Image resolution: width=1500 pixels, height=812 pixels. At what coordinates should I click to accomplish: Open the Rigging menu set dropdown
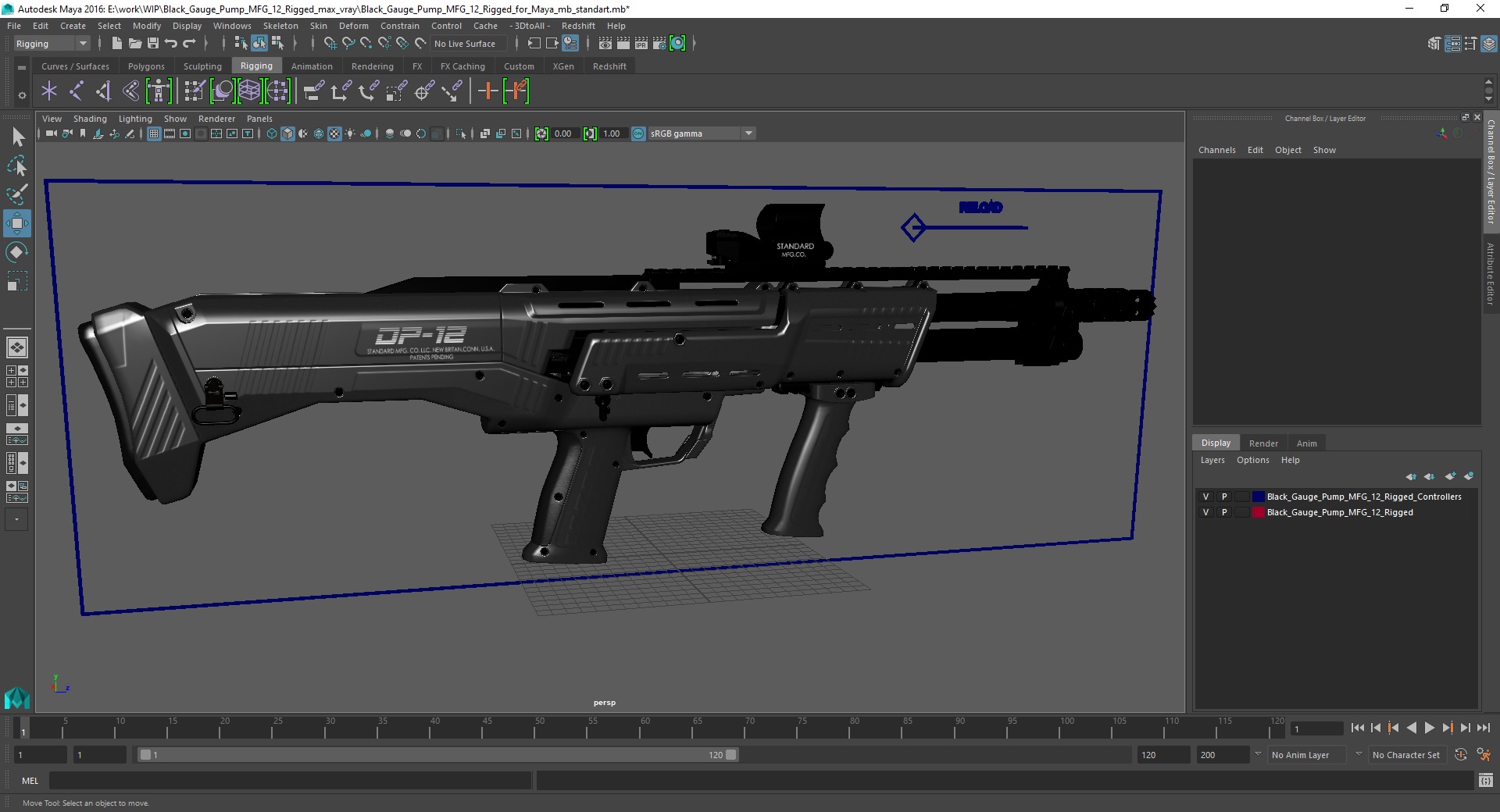coord(52,44)
